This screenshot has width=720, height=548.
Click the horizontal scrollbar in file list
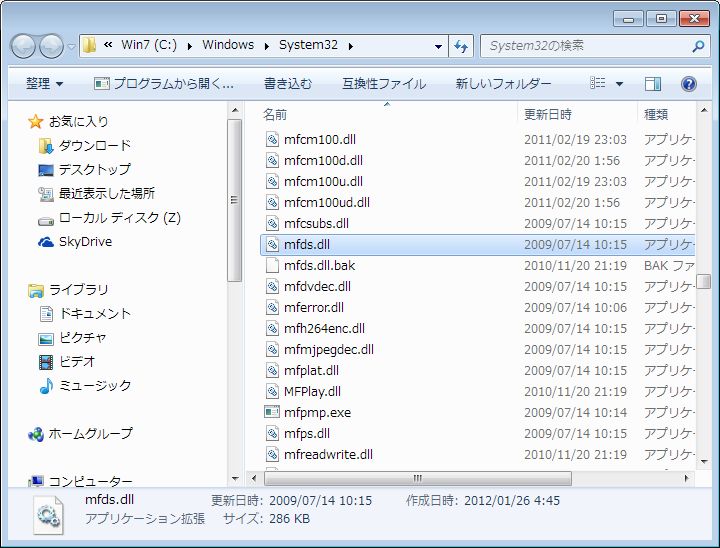[x=416, y=478]
